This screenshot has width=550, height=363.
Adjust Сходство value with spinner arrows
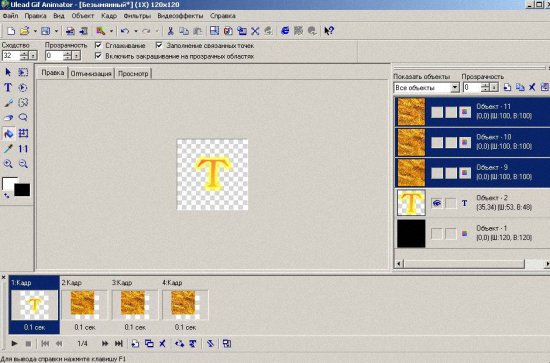click(24, 55)
